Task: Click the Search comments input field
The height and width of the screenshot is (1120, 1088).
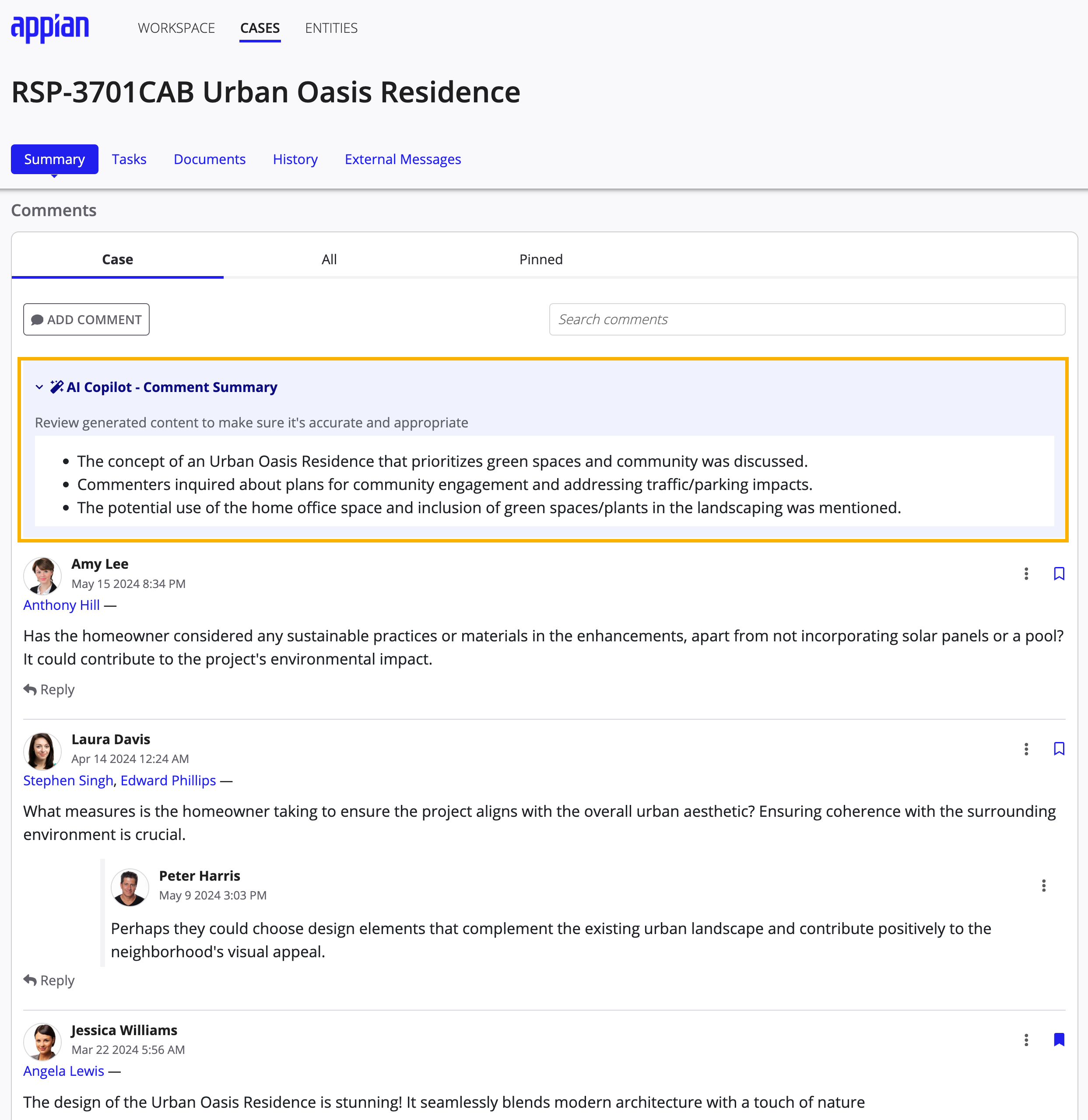Action: click(807, 319)
